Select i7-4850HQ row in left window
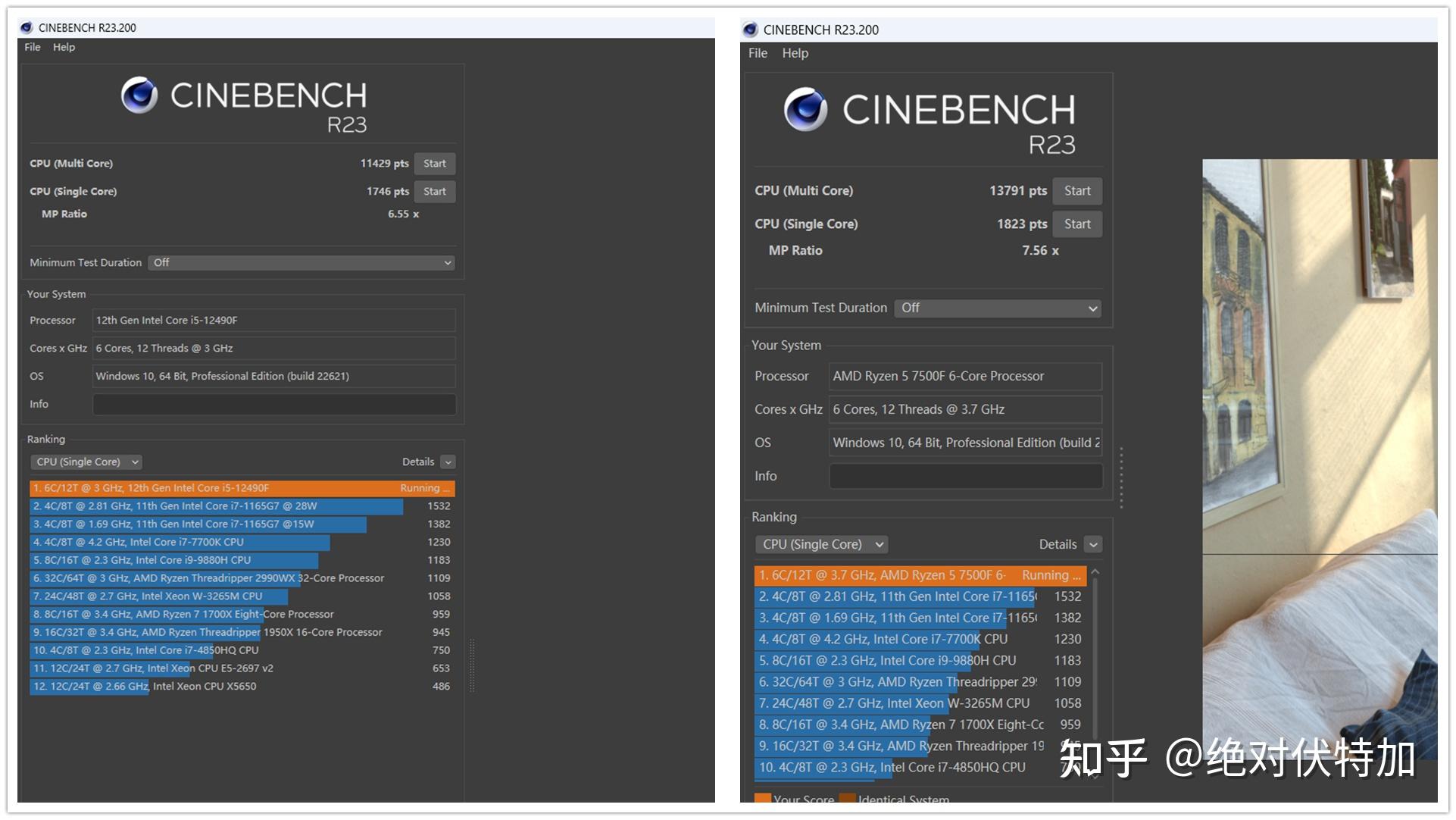The height and width of the screenshot is (820, 1456). (x=242, y=650)
